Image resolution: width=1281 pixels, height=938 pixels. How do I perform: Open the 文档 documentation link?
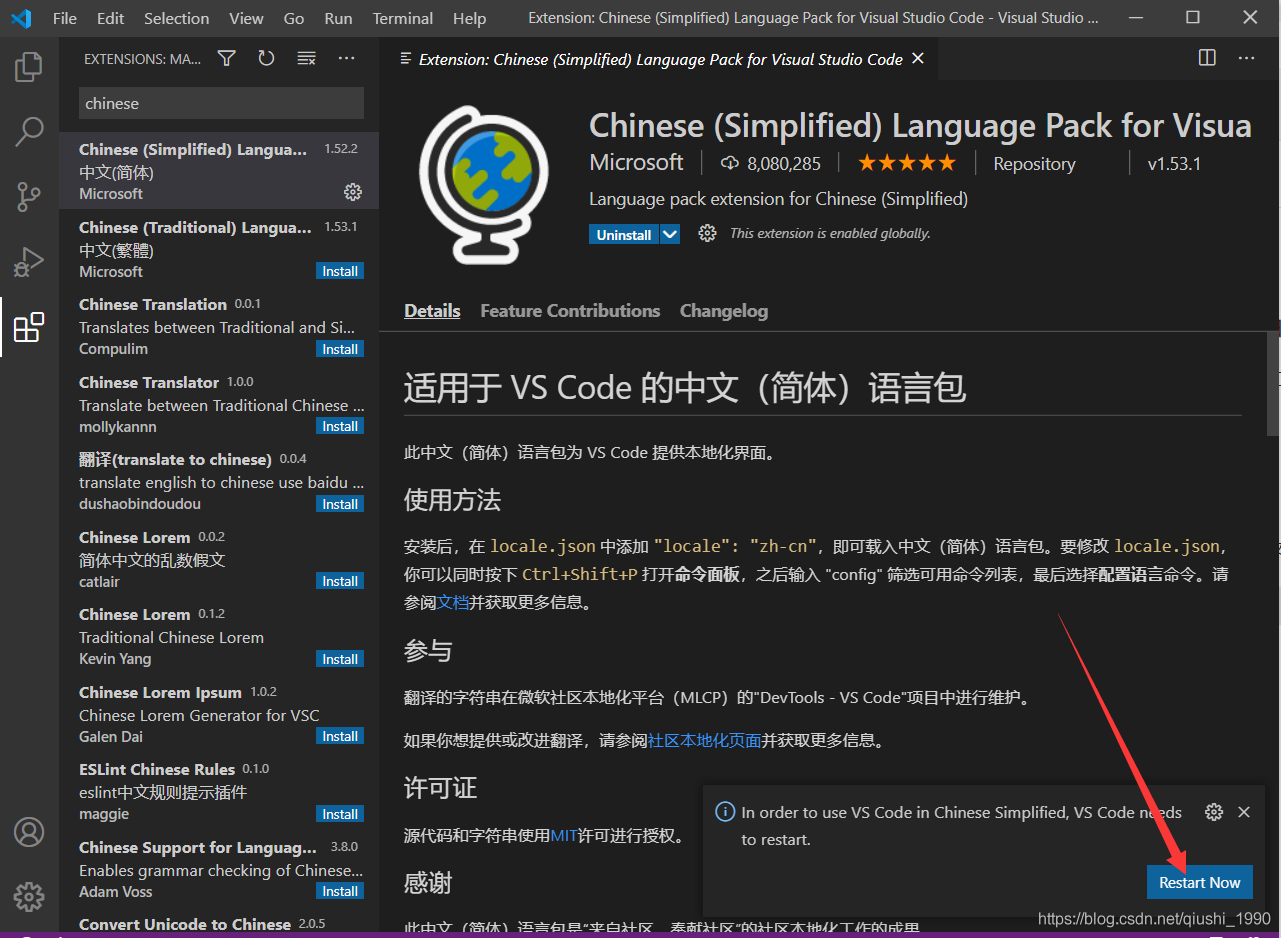click(453, 602)
